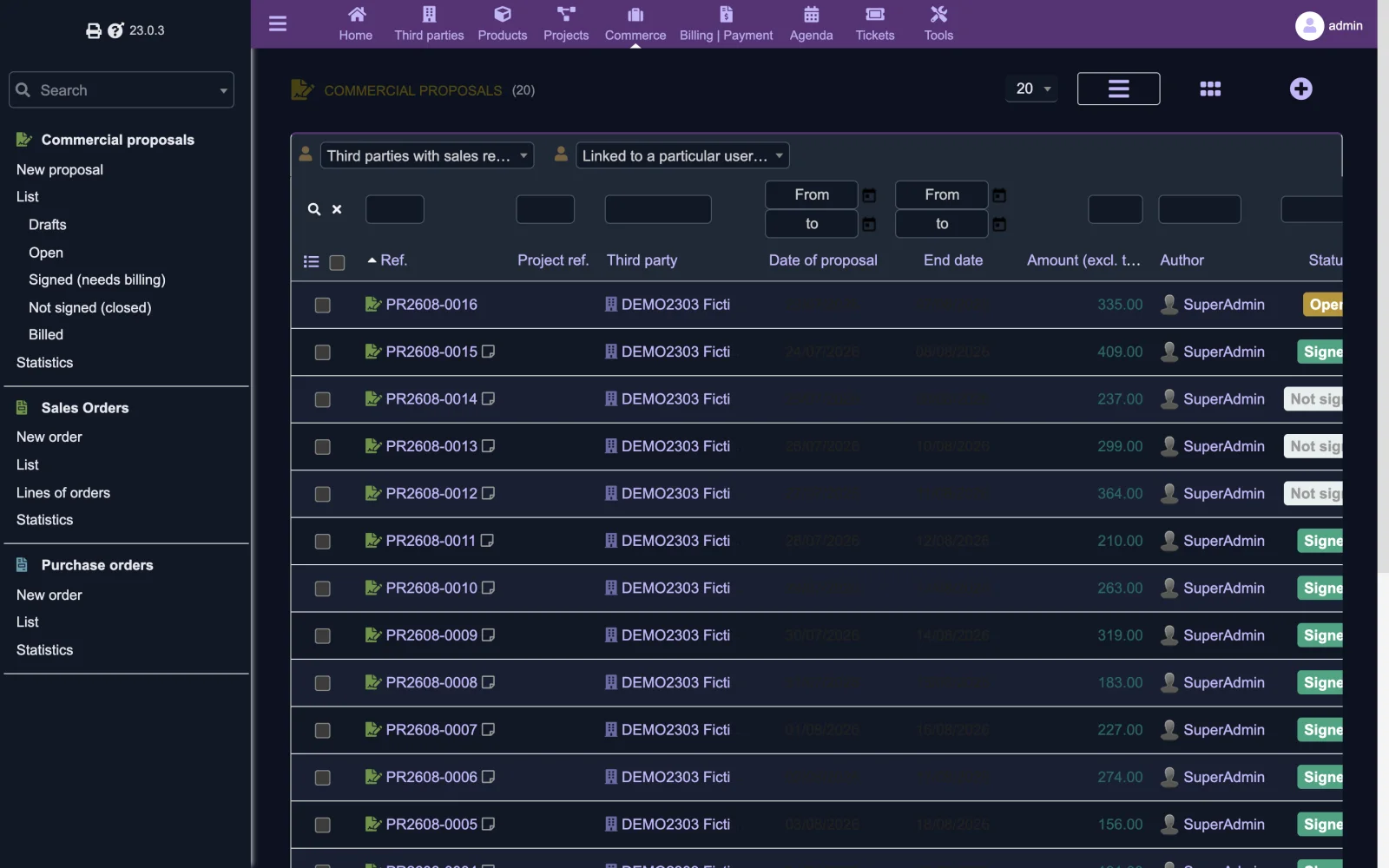Click the note icon beside PR2608-0012
The image size is (1389, 868).
(x=489, y=493)
